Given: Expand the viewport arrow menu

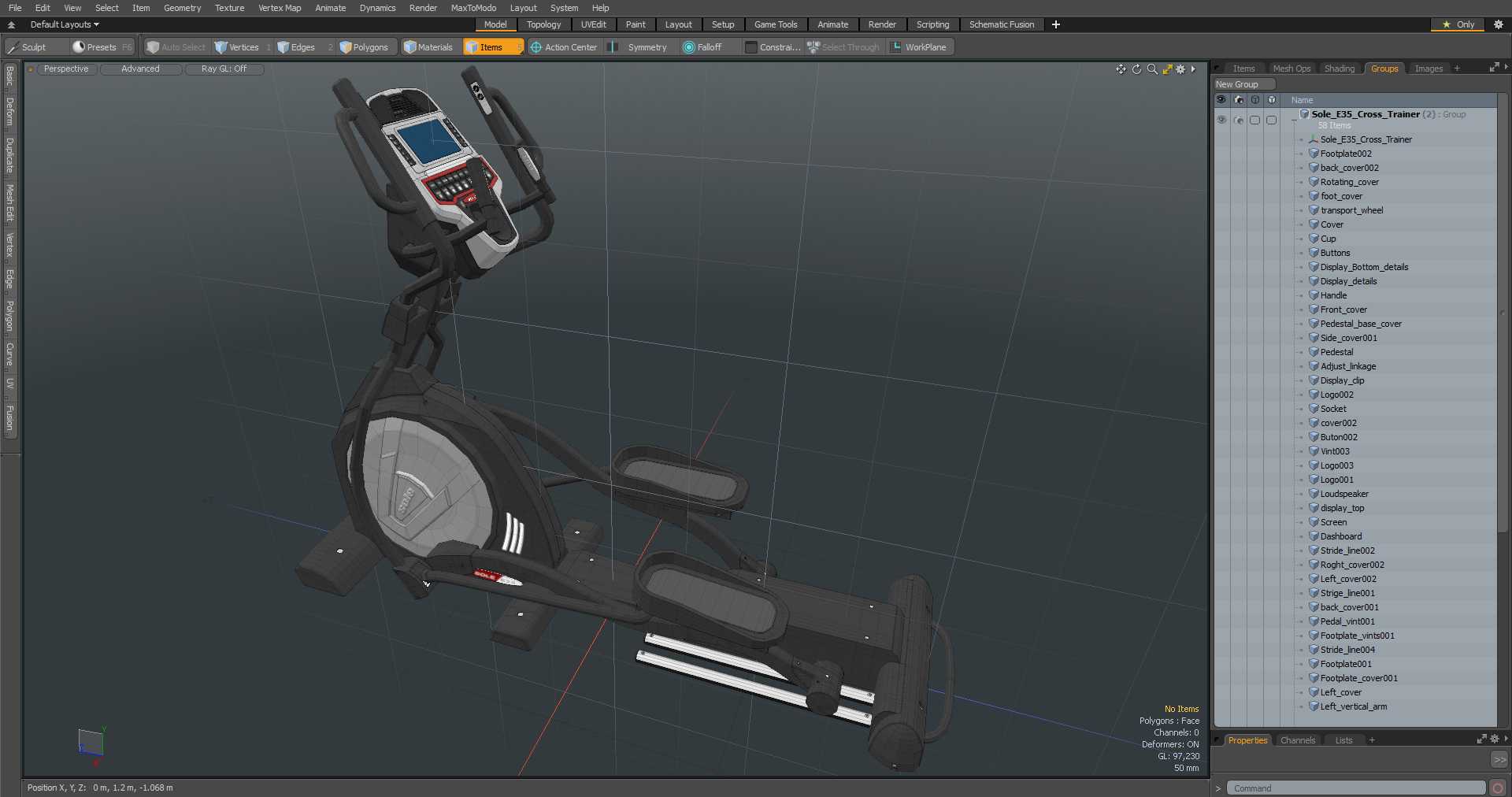Looking at the screenshot, I should click(1193, 69).
